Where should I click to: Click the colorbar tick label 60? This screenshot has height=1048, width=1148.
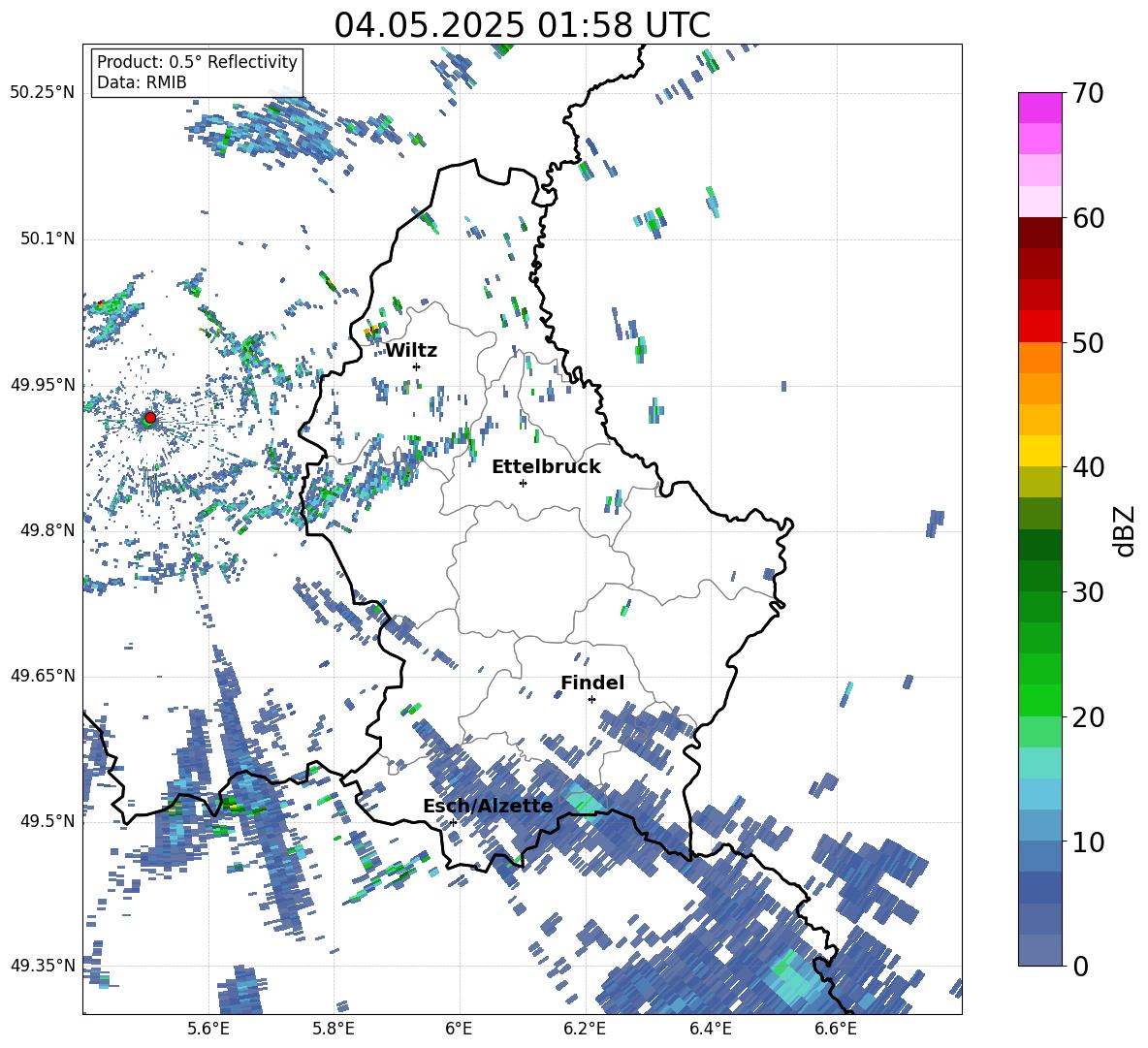[1087, 218]
